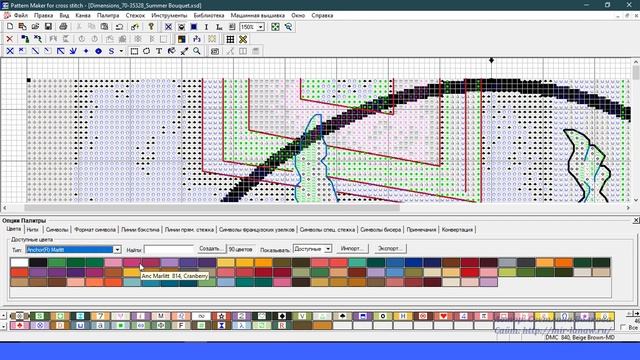This screenshot has width=640, height=360.
Task: Open the special stitch tool dropdown arrow
Action: tap(121, 51)
